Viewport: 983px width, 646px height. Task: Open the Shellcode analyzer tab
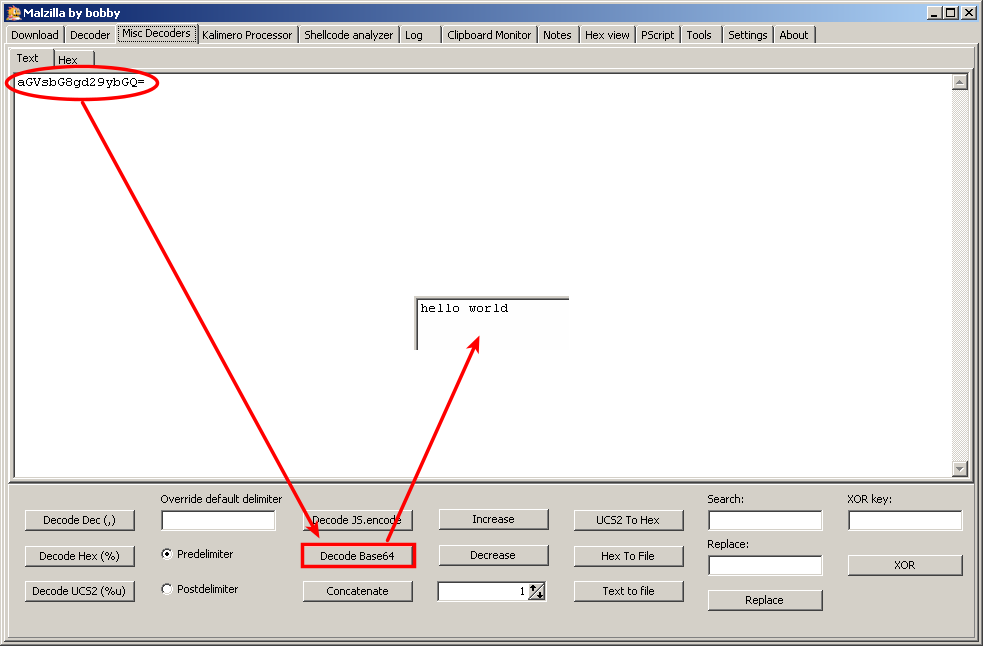coord(348,35)
